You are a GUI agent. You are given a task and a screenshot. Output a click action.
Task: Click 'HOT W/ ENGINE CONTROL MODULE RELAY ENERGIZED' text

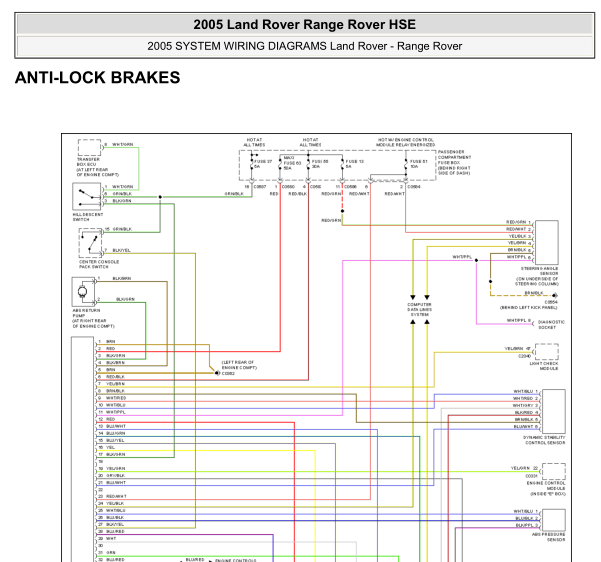pos(406,142)
